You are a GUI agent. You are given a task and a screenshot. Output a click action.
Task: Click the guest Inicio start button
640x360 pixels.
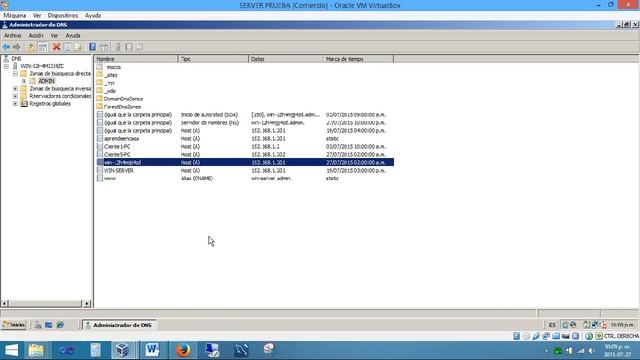point(14,325)
